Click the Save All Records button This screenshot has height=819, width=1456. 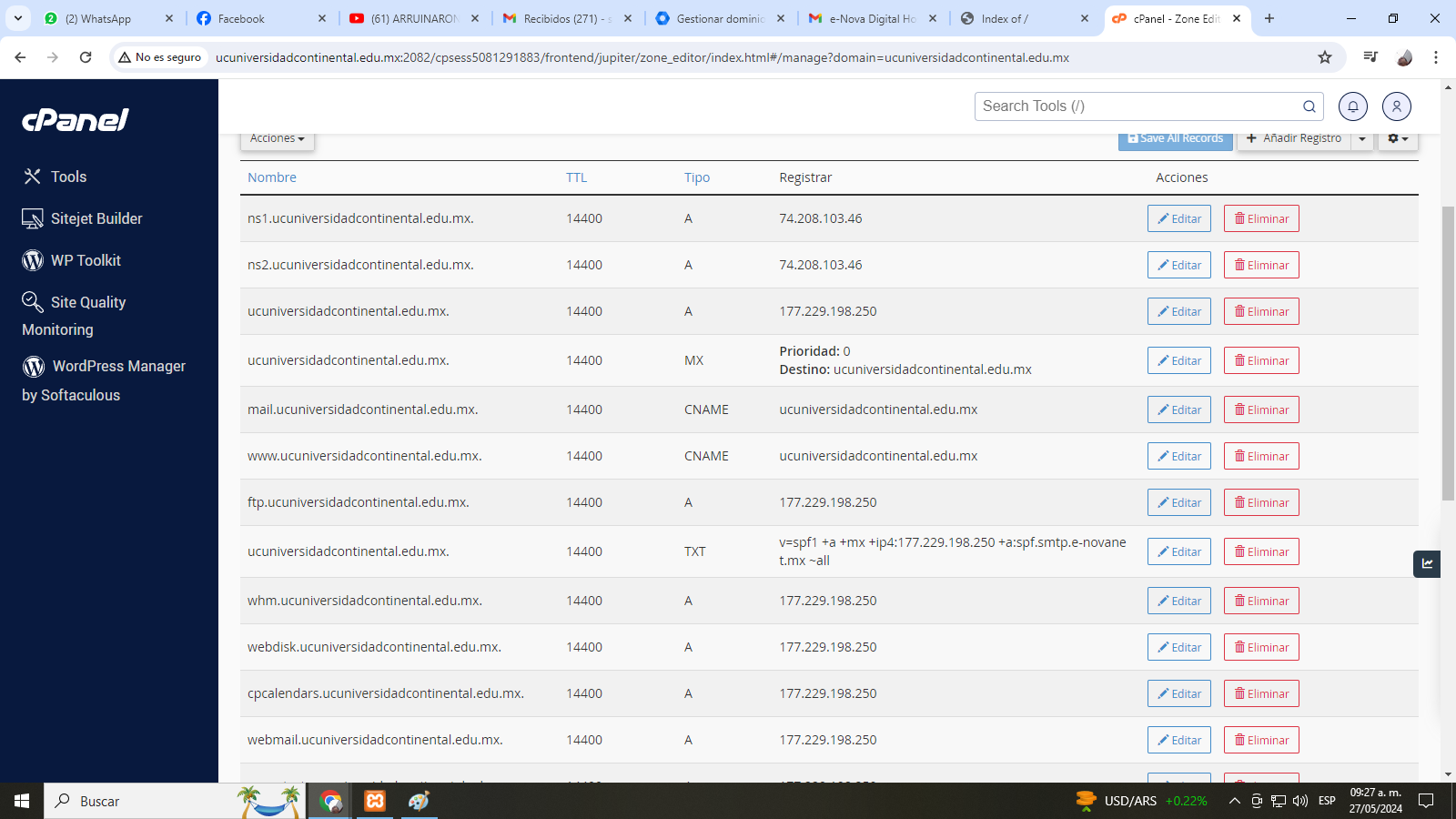[1175, 139]
